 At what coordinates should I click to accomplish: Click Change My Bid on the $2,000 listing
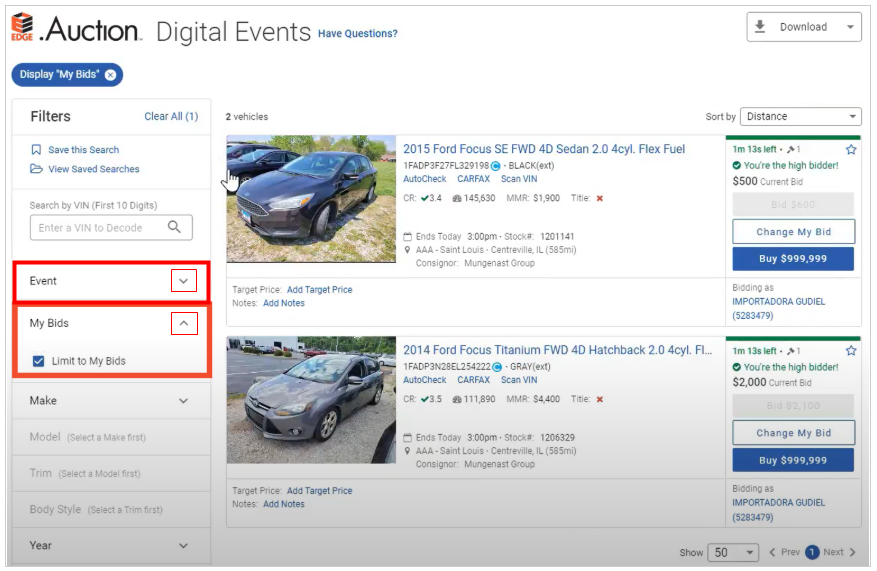click(x=793, y=433)
